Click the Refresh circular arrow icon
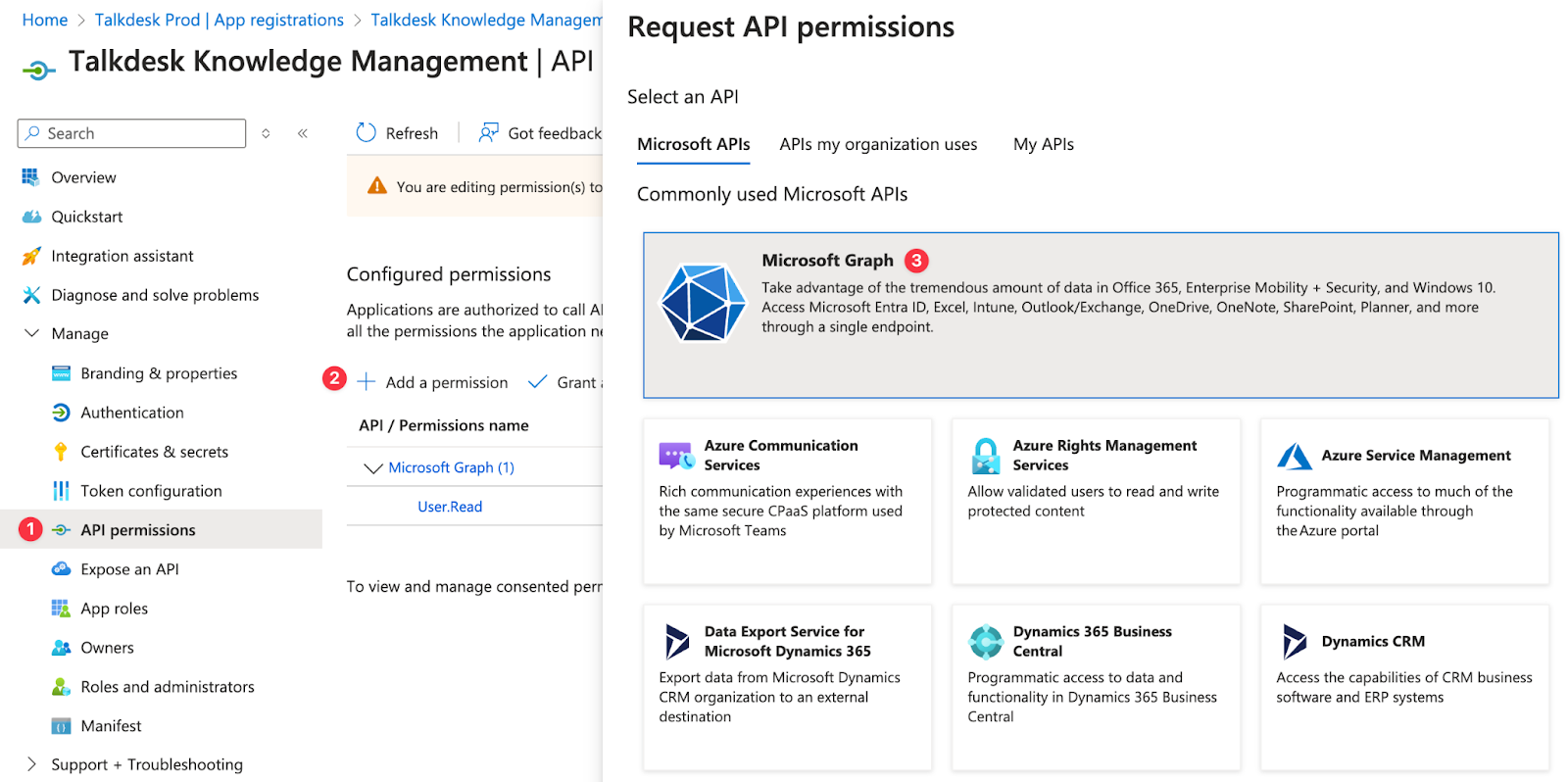Screen dimensions: 1568x782 [x=366, y=132]
